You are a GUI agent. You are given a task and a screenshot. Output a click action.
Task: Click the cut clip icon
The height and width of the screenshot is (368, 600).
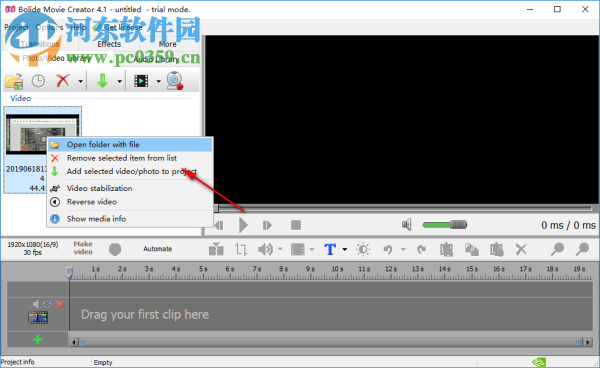[x=446, y=249]
